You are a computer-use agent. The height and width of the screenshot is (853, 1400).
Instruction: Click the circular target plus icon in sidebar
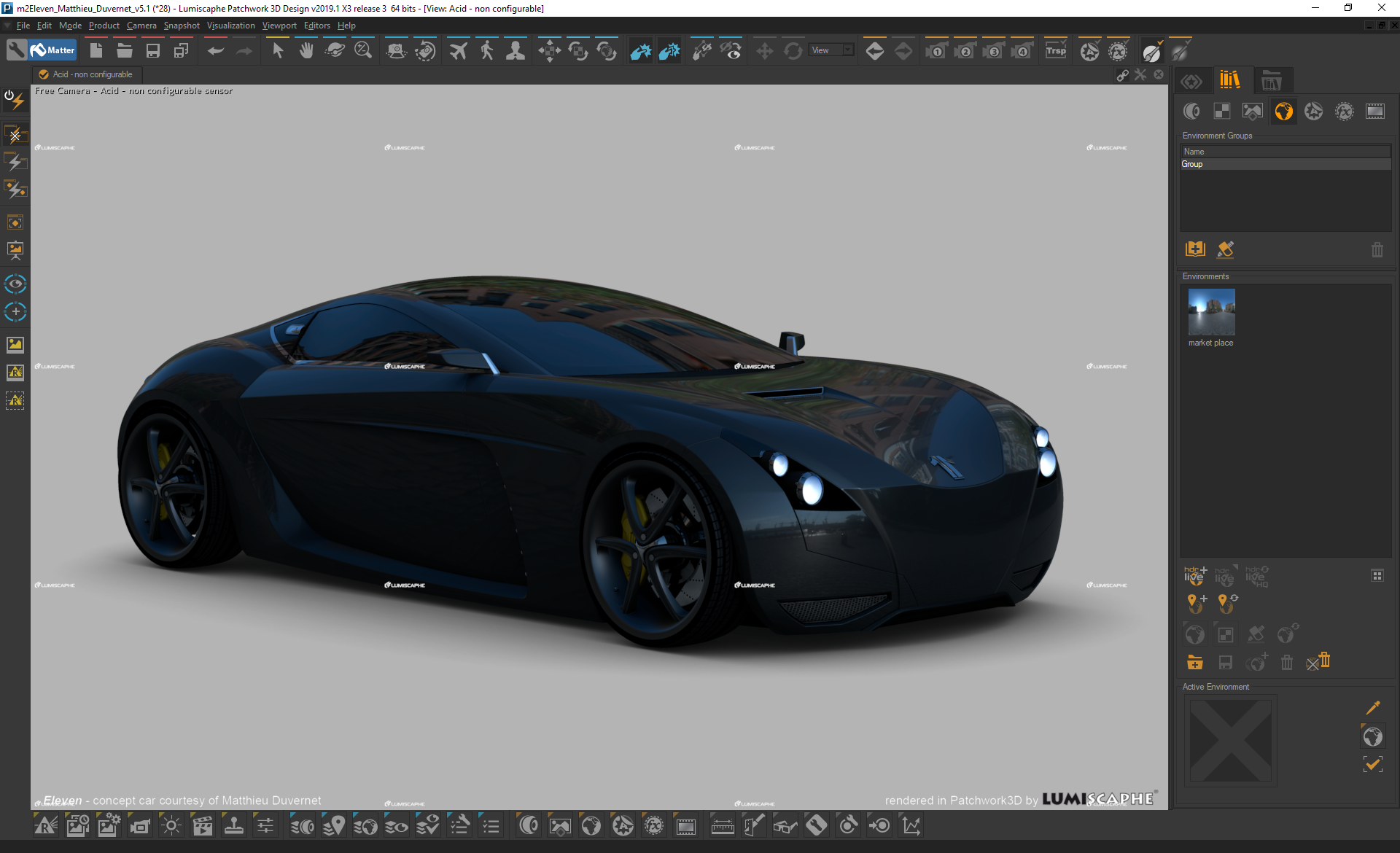(15, 312)
